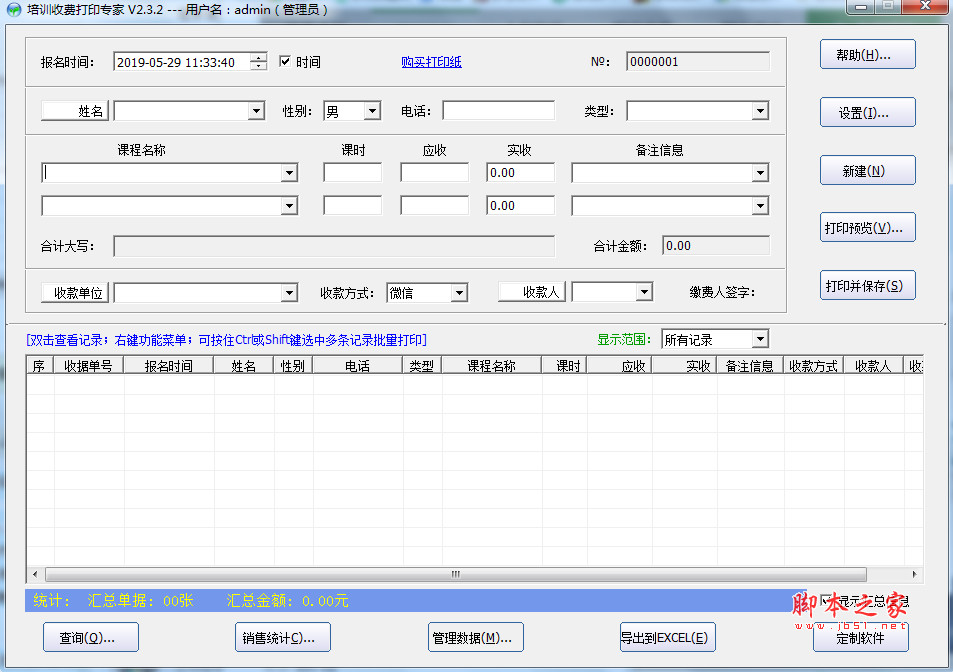Click table's 应收 column header
The height and width of the screenshot is (672, 953).
click(619, 366)
